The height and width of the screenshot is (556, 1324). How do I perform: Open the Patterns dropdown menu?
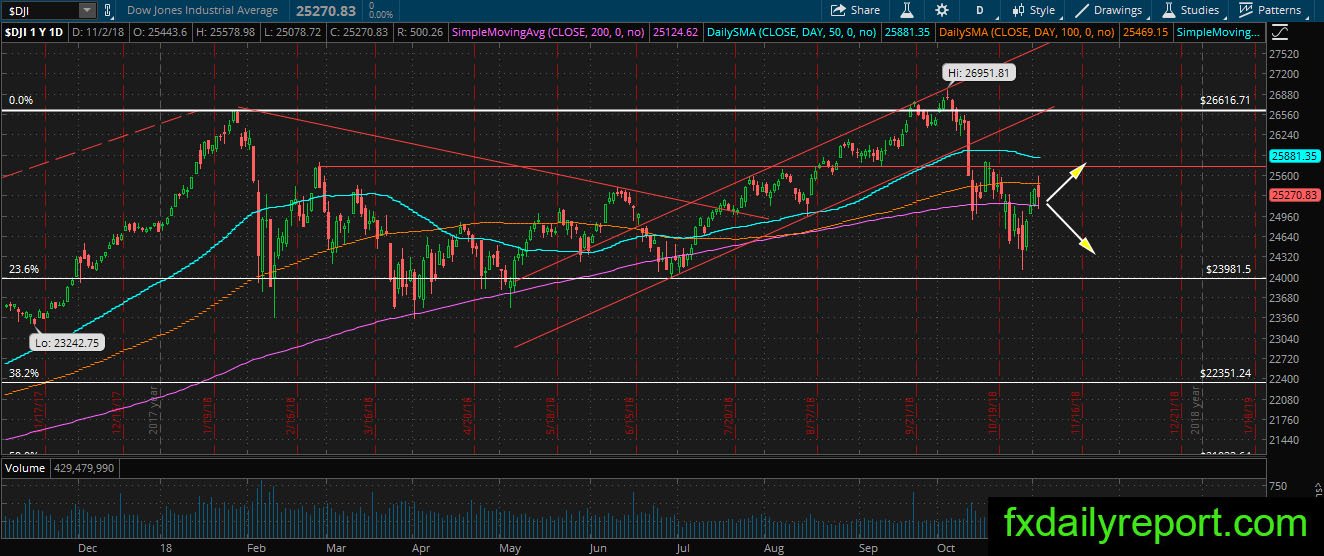[x=1271, y=10]
